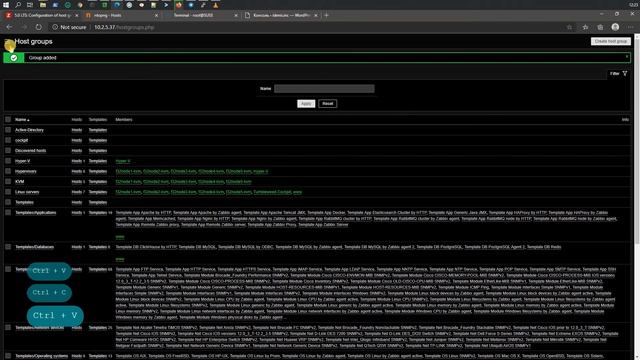Screen dimensions: 640x360
Task: Open the Linux servers host group
Action: [27, 192]
